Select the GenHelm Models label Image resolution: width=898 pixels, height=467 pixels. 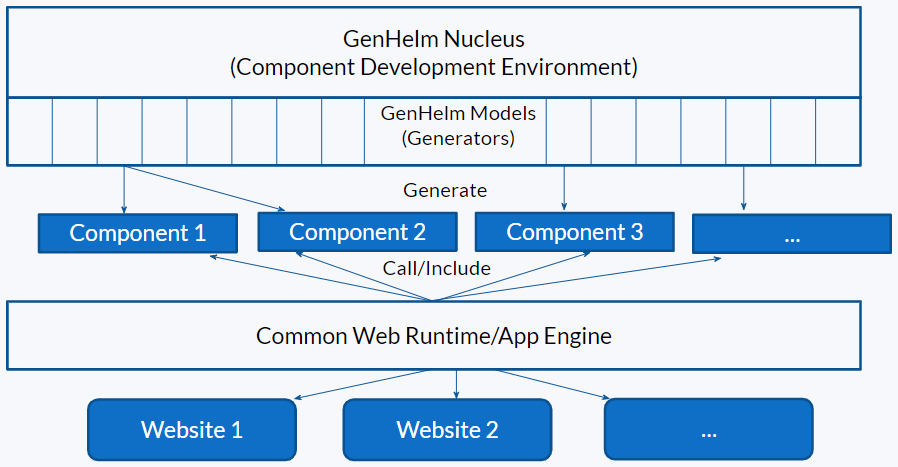[458, 113]
